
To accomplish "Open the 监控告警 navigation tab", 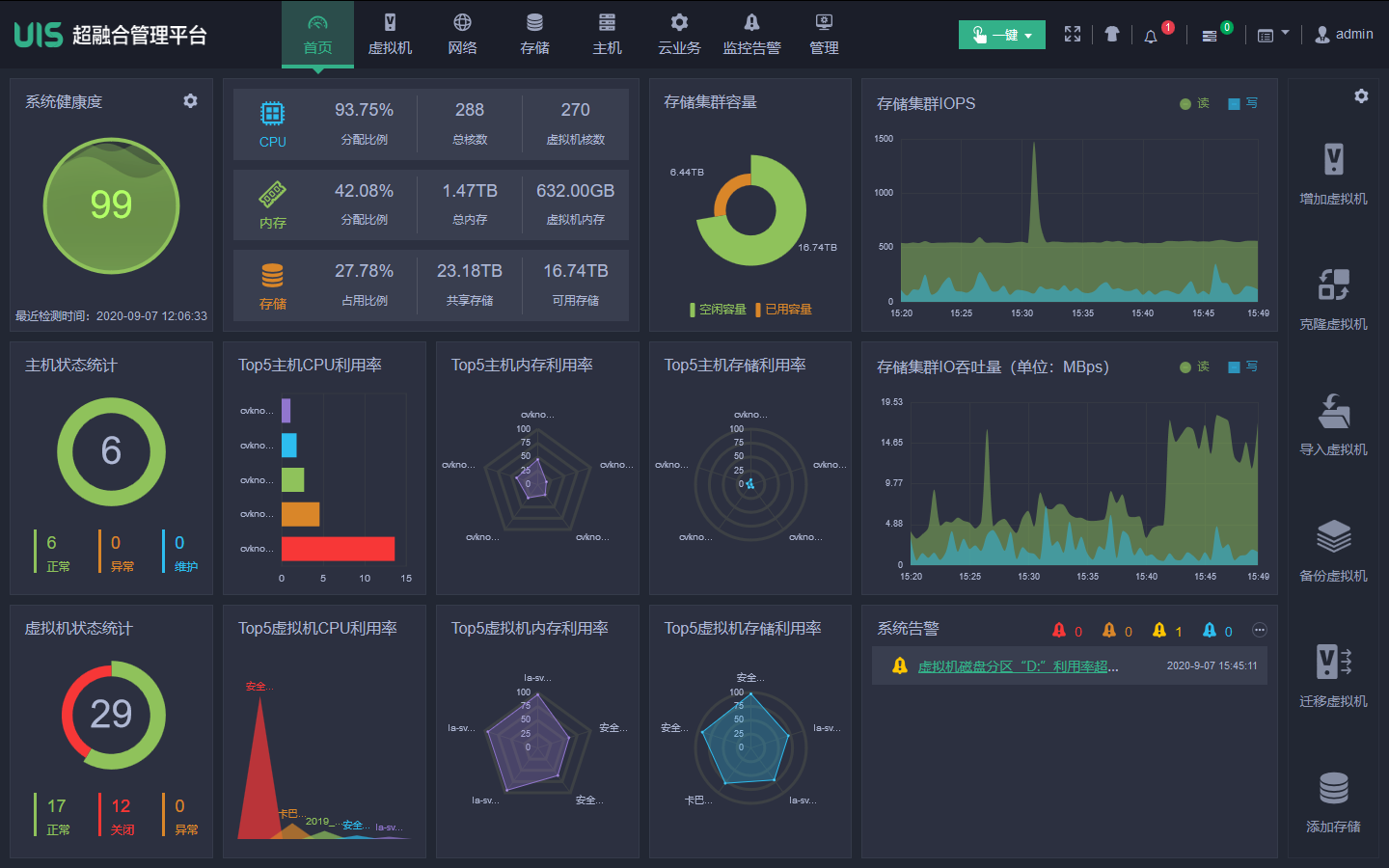I will [x=751, y=35].
